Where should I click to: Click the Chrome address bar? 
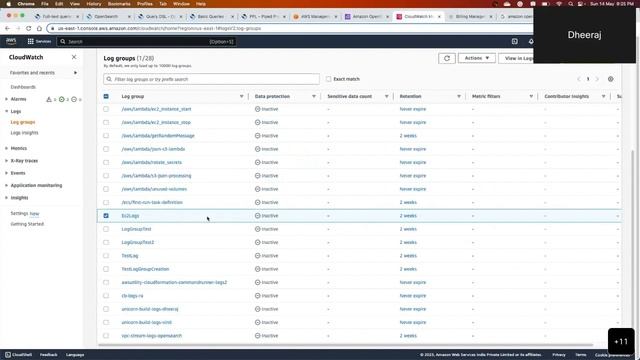click(x=290, y=28)
